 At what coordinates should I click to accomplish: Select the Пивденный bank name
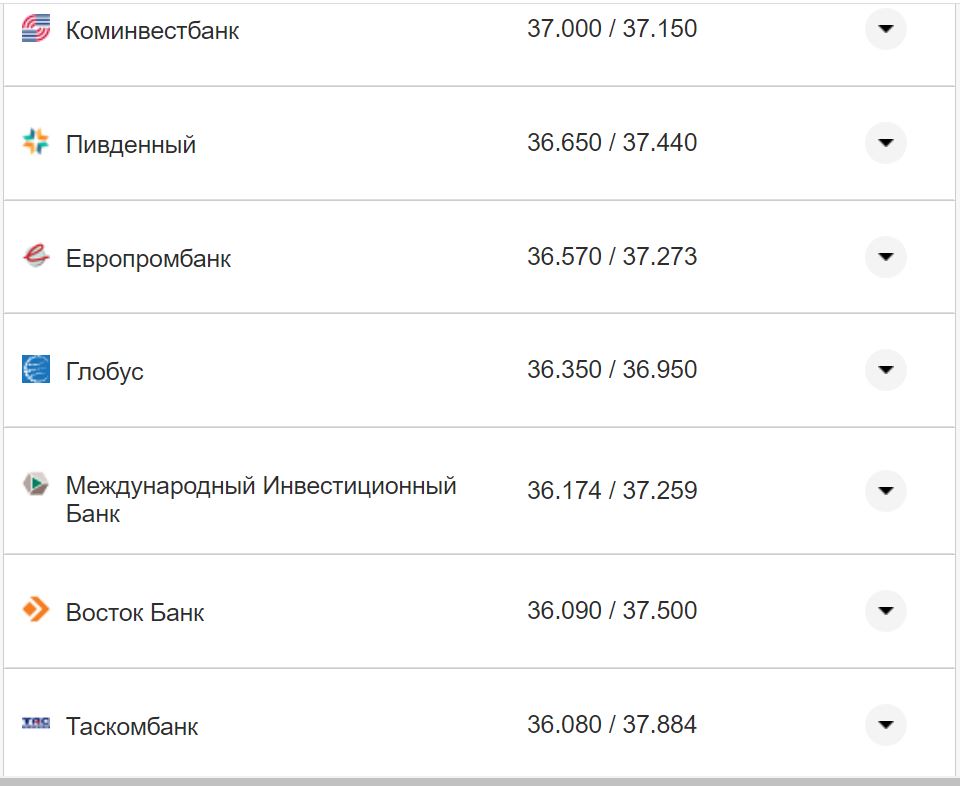[131, 143]
